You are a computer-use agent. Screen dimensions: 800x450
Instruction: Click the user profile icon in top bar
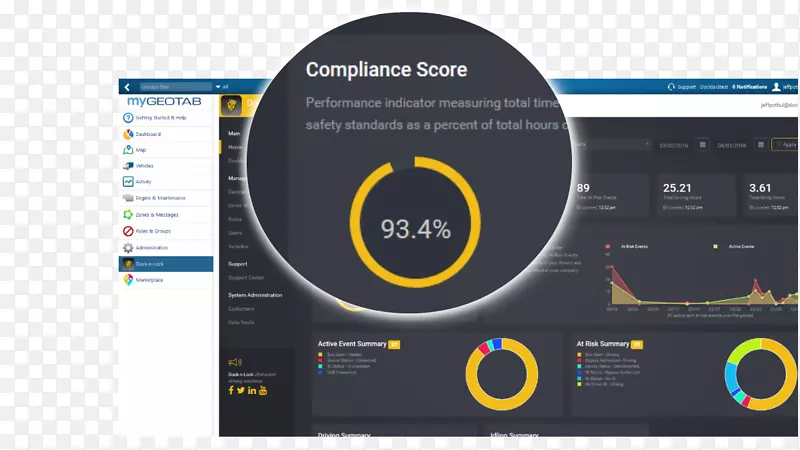[776, 87]
